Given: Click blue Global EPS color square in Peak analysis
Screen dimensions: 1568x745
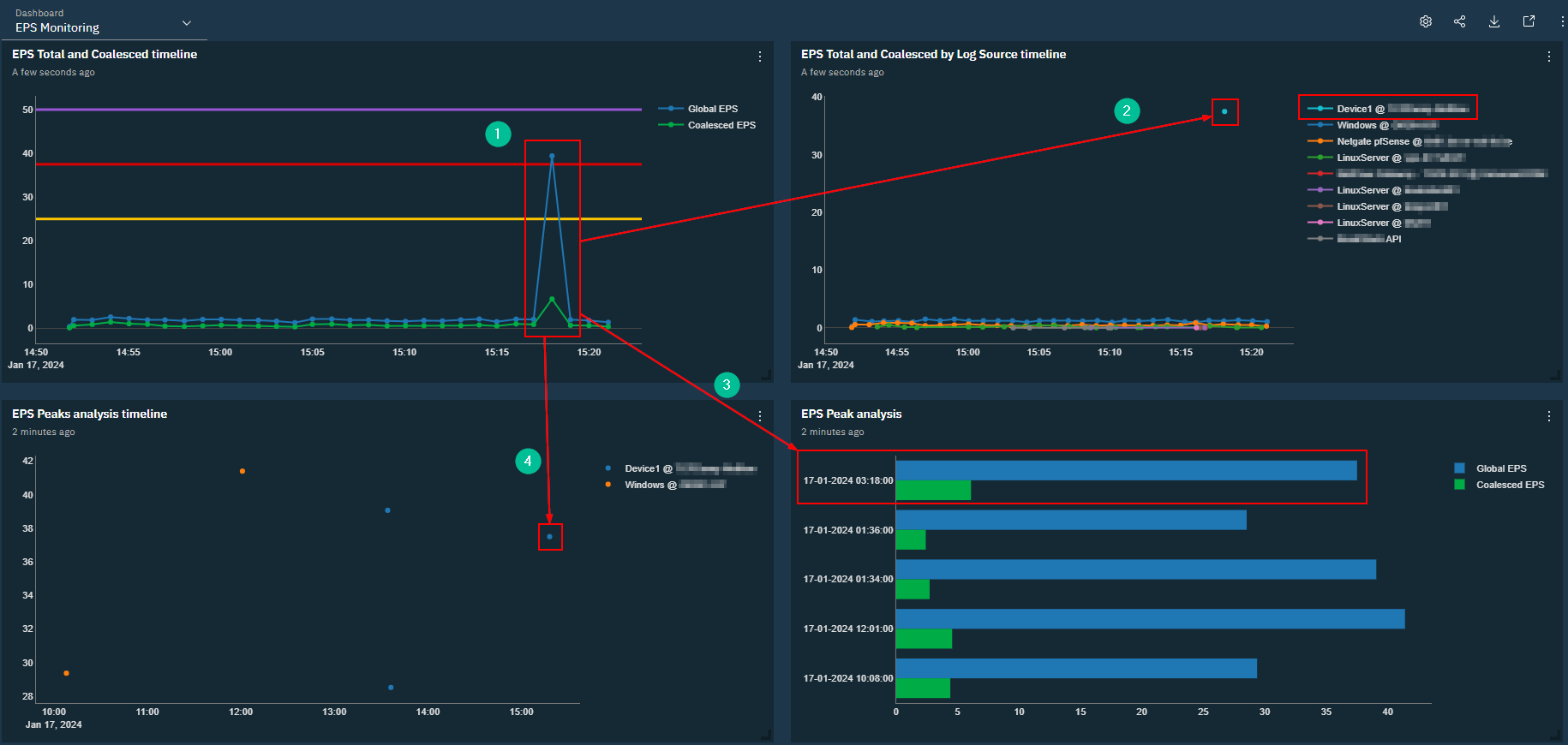Looking at the screenshot, I should pos(1459,468).
